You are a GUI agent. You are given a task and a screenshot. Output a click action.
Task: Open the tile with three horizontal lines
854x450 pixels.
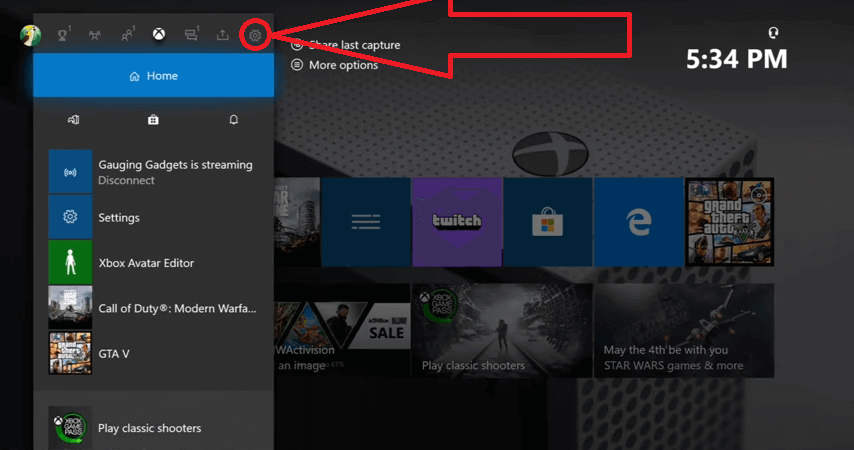(366, 222)
